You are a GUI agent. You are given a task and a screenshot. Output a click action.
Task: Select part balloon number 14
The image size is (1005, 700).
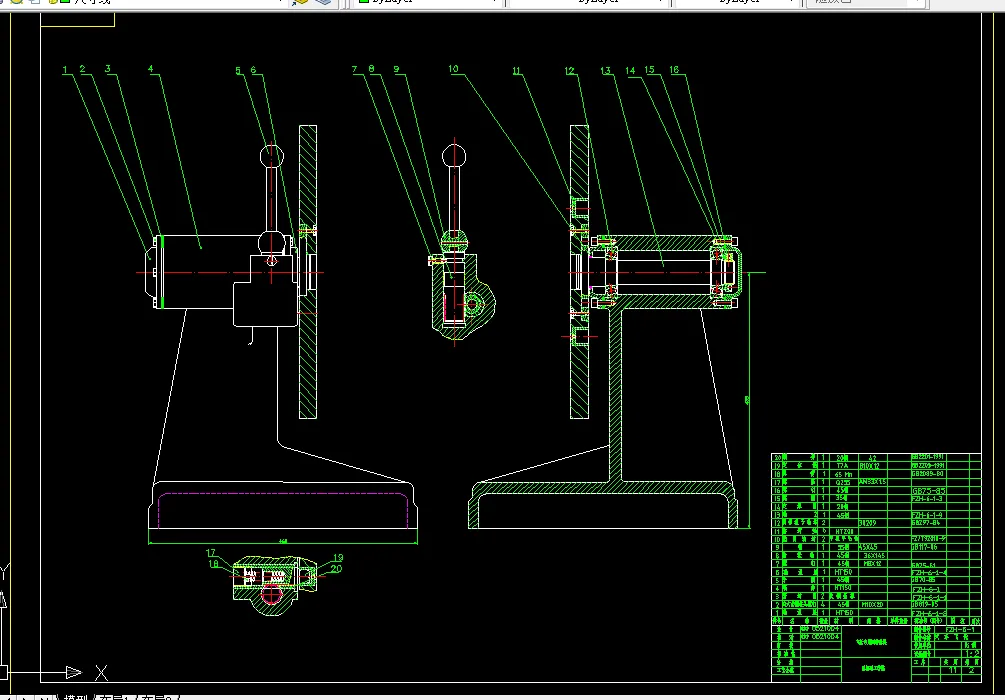631,71
